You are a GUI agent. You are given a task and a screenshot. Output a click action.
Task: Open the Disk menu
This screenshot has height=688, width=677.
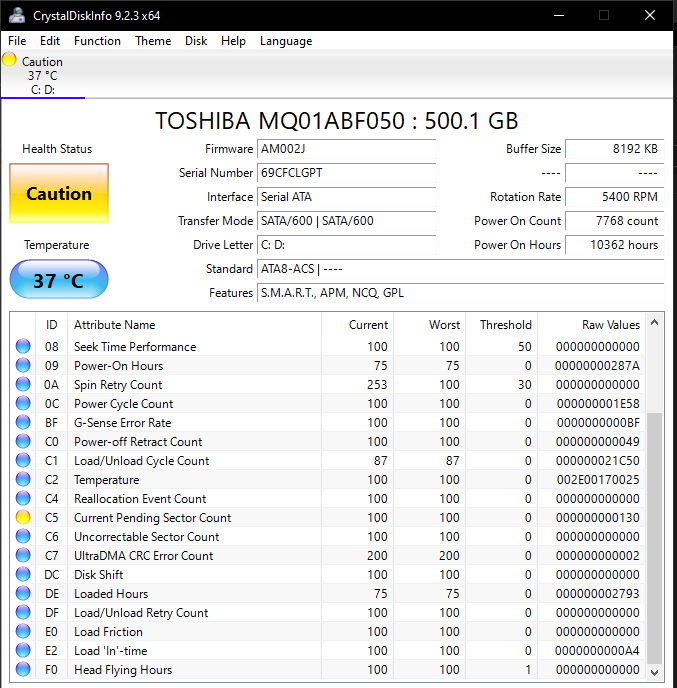point(196,41)
